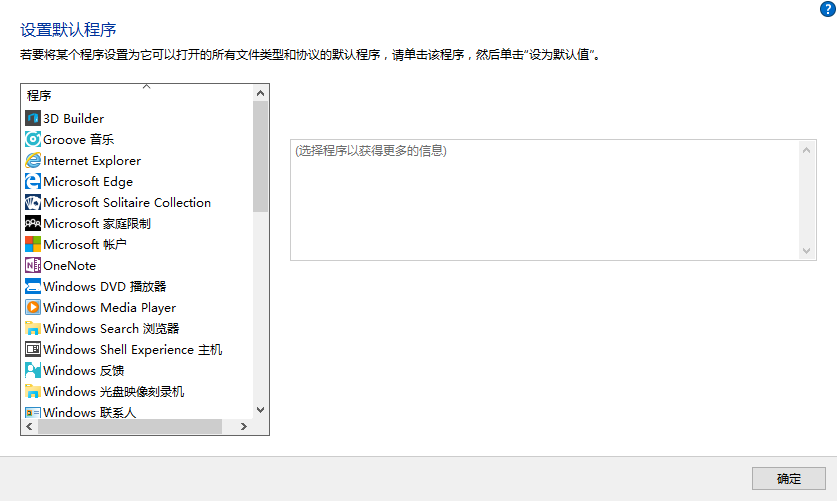This screenshot has height=501, width=837.
Task: Select Windows 光盘映像刻录机 entry
Action: coord(113,391)
